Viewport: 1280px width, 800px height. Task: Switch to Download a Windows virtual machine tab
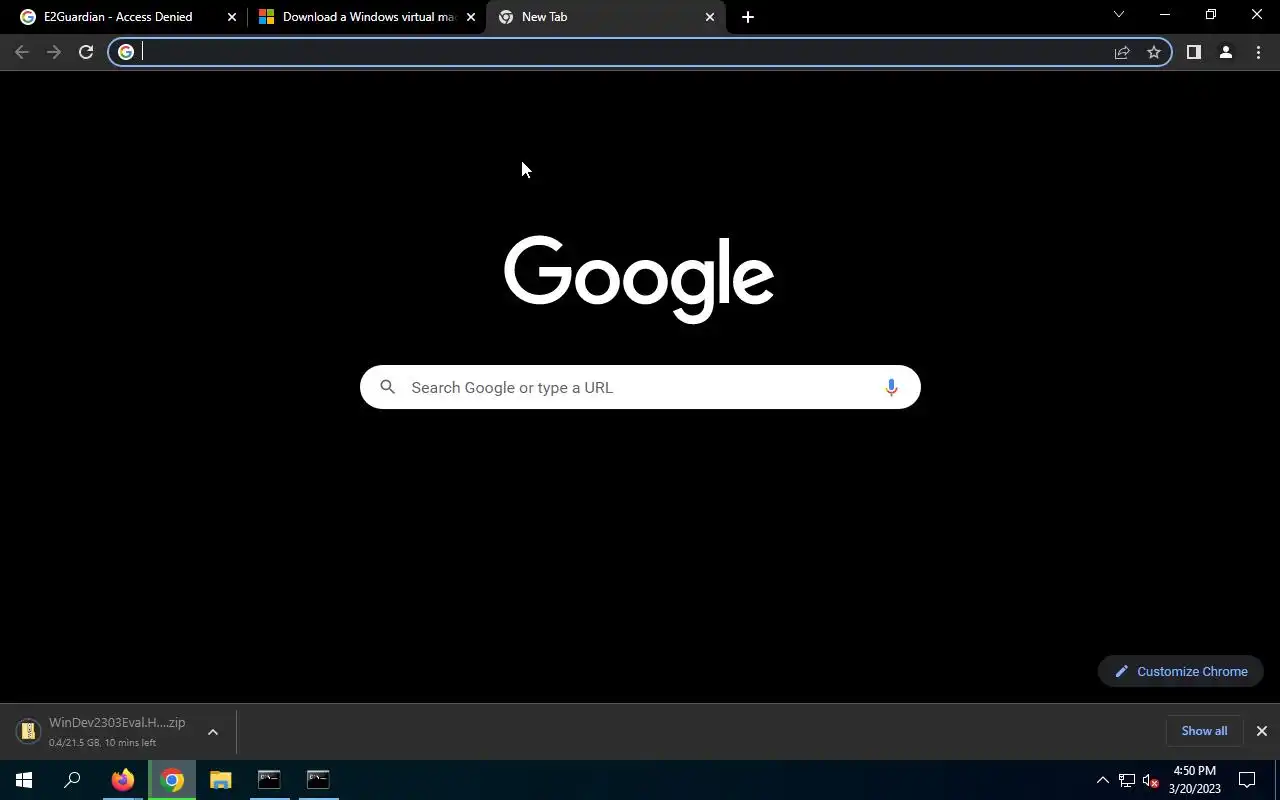366,17
